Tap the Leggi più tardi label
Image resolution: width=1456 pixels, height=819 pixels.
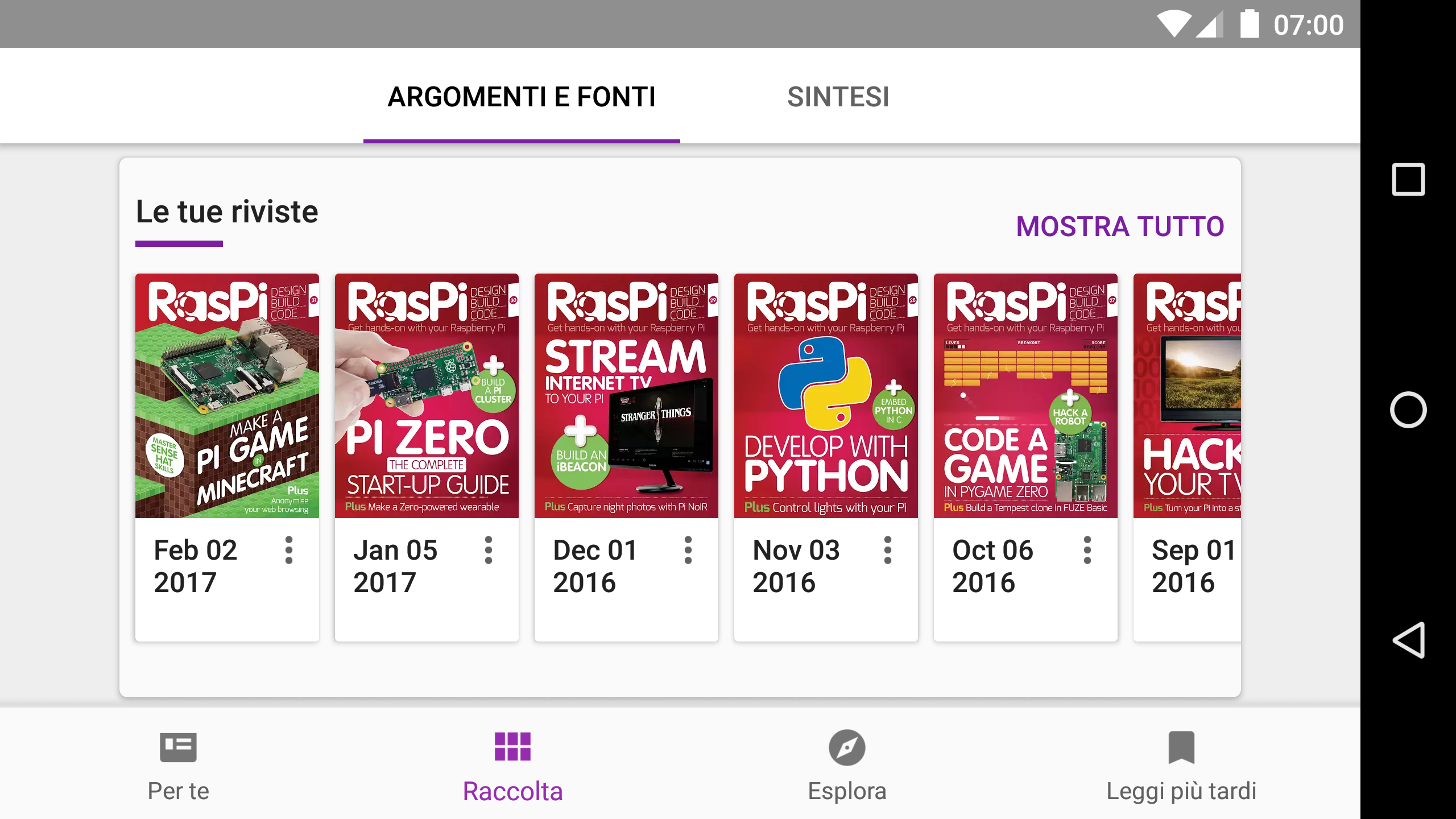pos(1181,791)
